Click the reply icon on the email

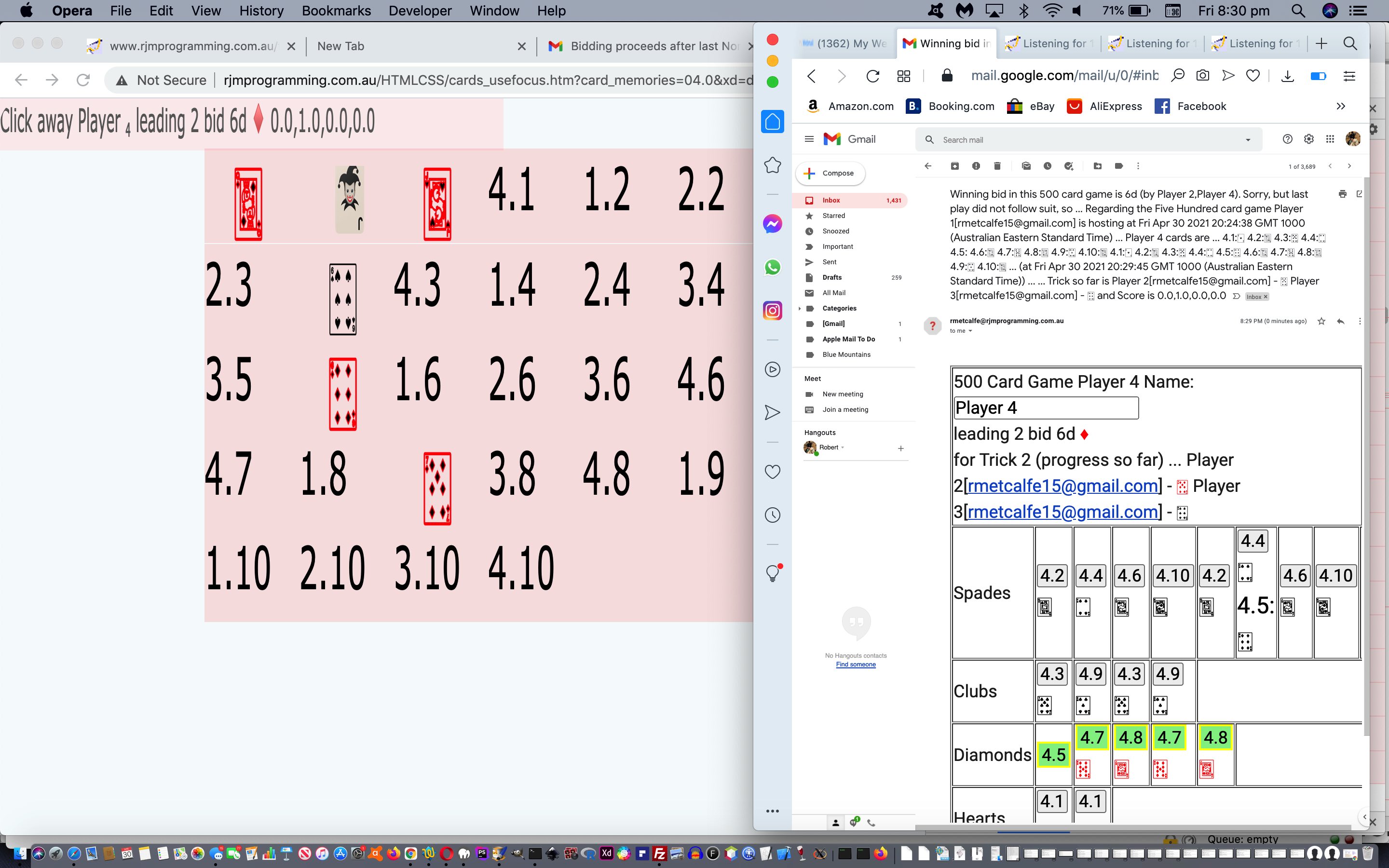click(x=1340, y=322)
